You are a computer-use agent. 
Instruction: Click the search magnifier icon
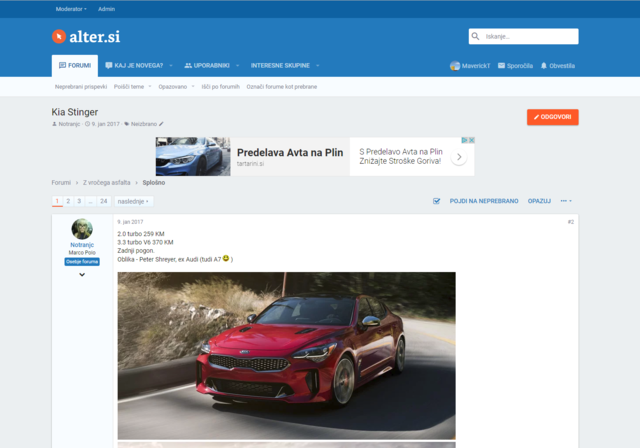tap(476, 36)
